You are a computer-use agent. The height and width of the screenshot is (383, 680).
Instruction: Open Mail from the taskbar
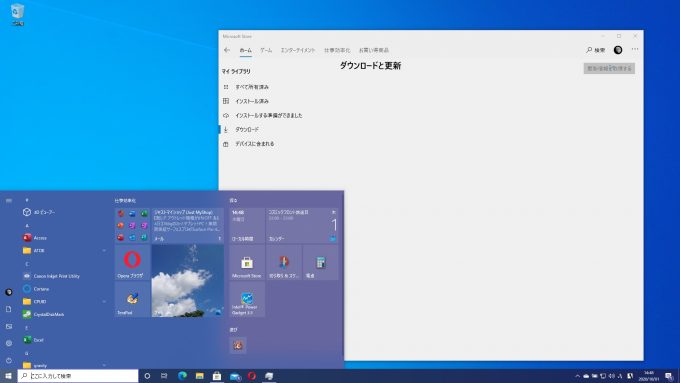(235, 376)
